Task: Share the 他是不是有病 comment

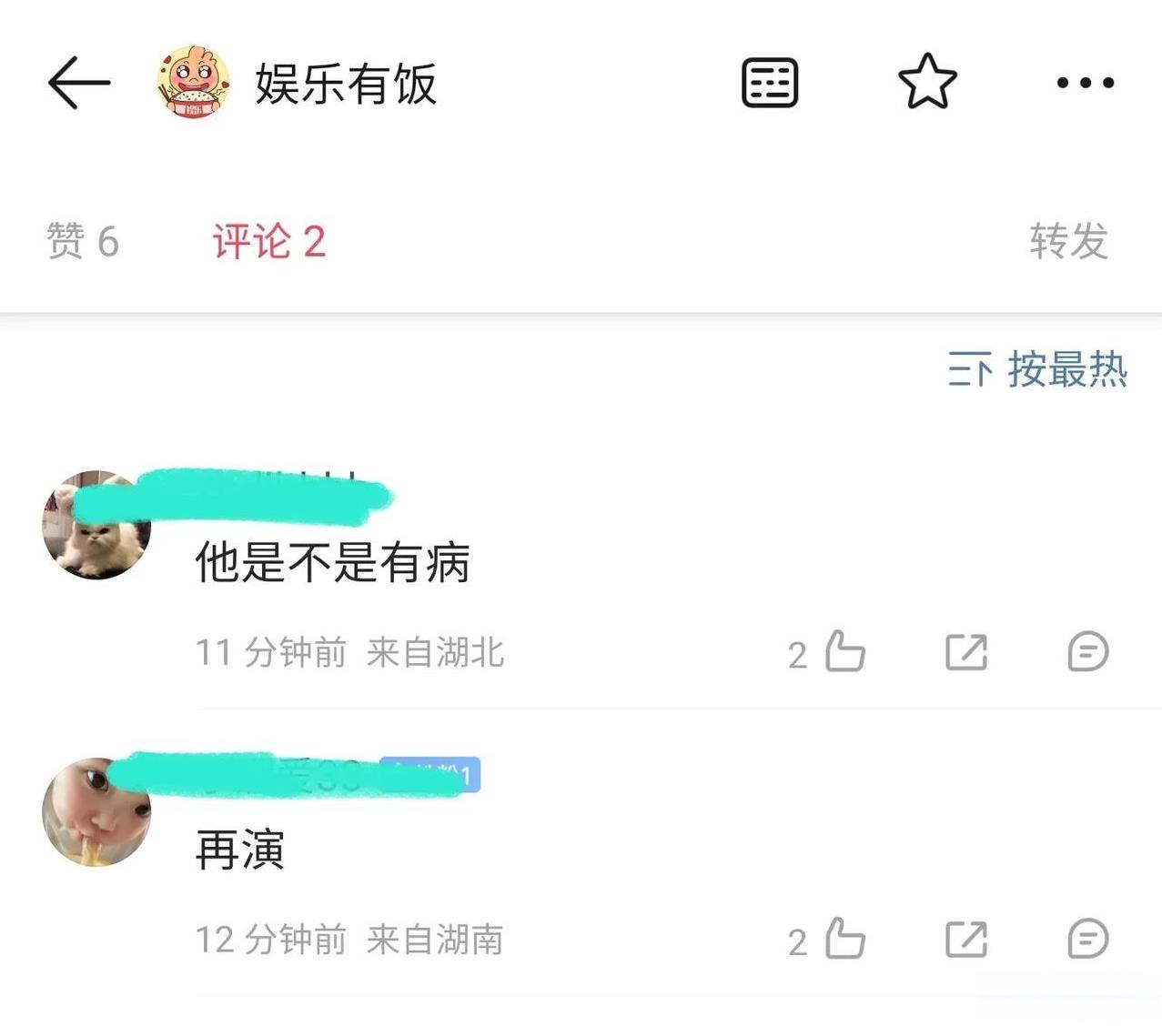Action: (966, 652)
